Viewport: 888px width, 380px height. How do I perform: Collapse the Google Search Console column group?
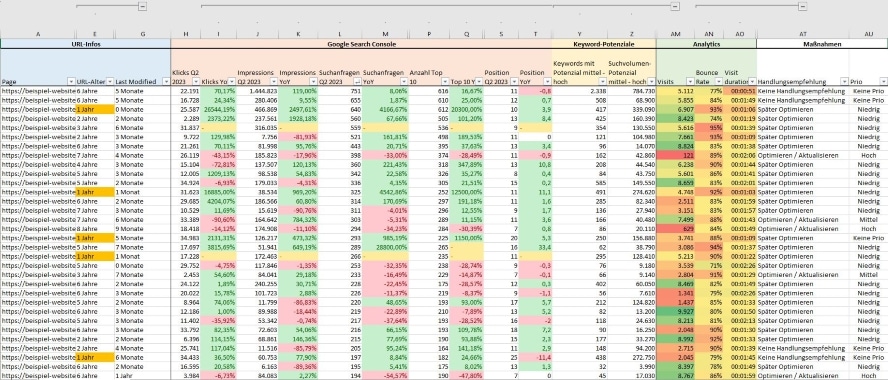click(x=675, y=6)
